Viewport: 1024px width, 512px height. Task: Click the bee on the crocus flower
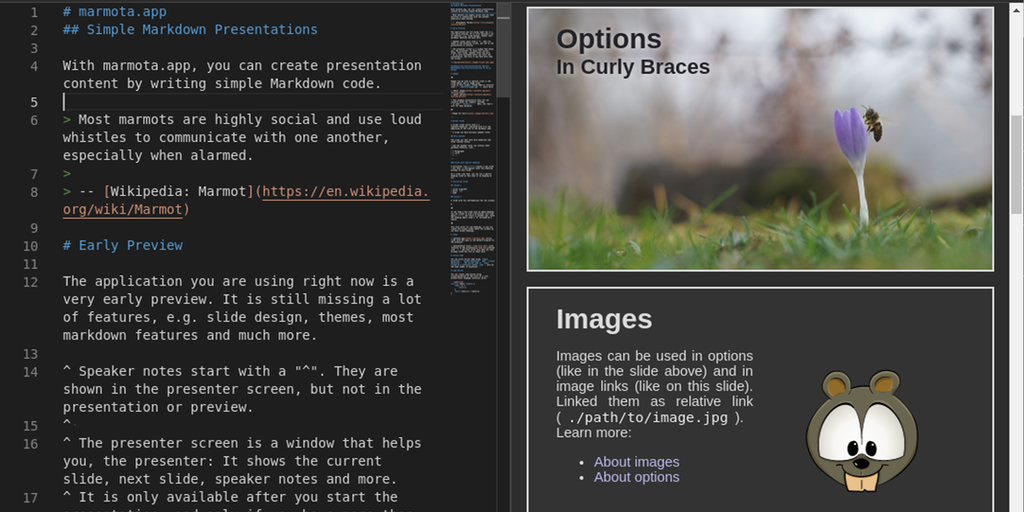(873, 122)
